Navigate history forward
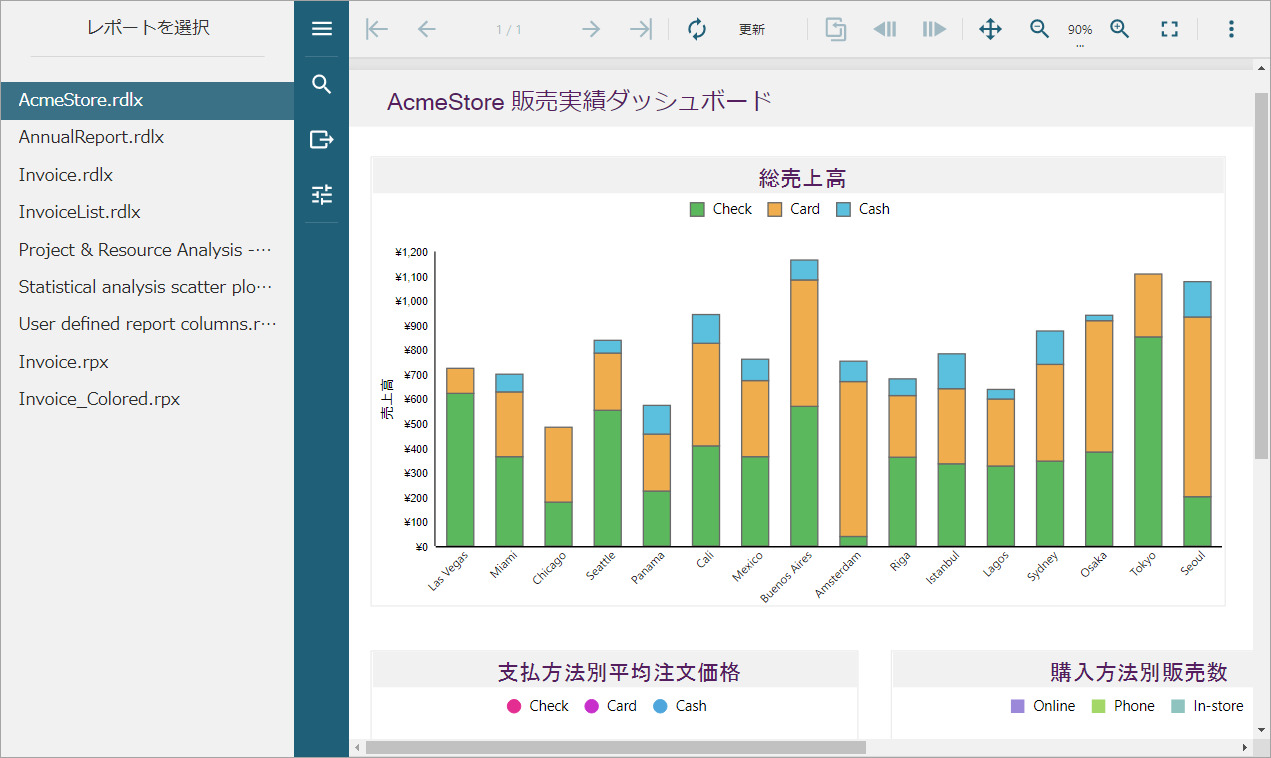This screenshot has height=758, width=1271. tap(935, 29)
